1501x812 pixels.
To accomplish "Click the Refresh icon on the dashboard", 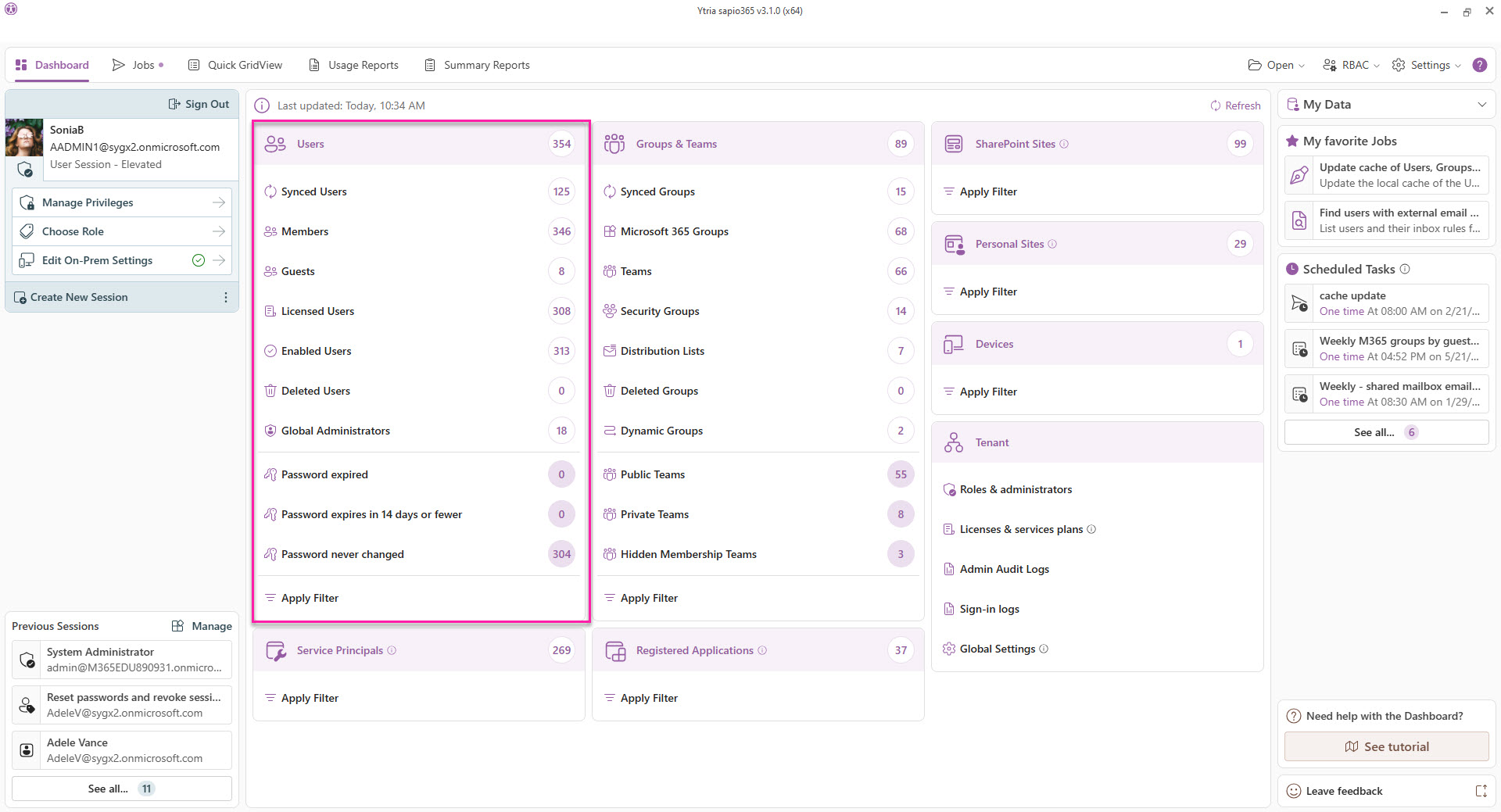I will (x=1216, y=106).
